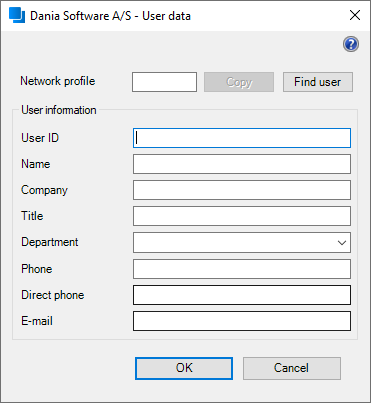Screen dimensions: 371x403
Task: Focus the Direct phone field
Action: point(242,295)
